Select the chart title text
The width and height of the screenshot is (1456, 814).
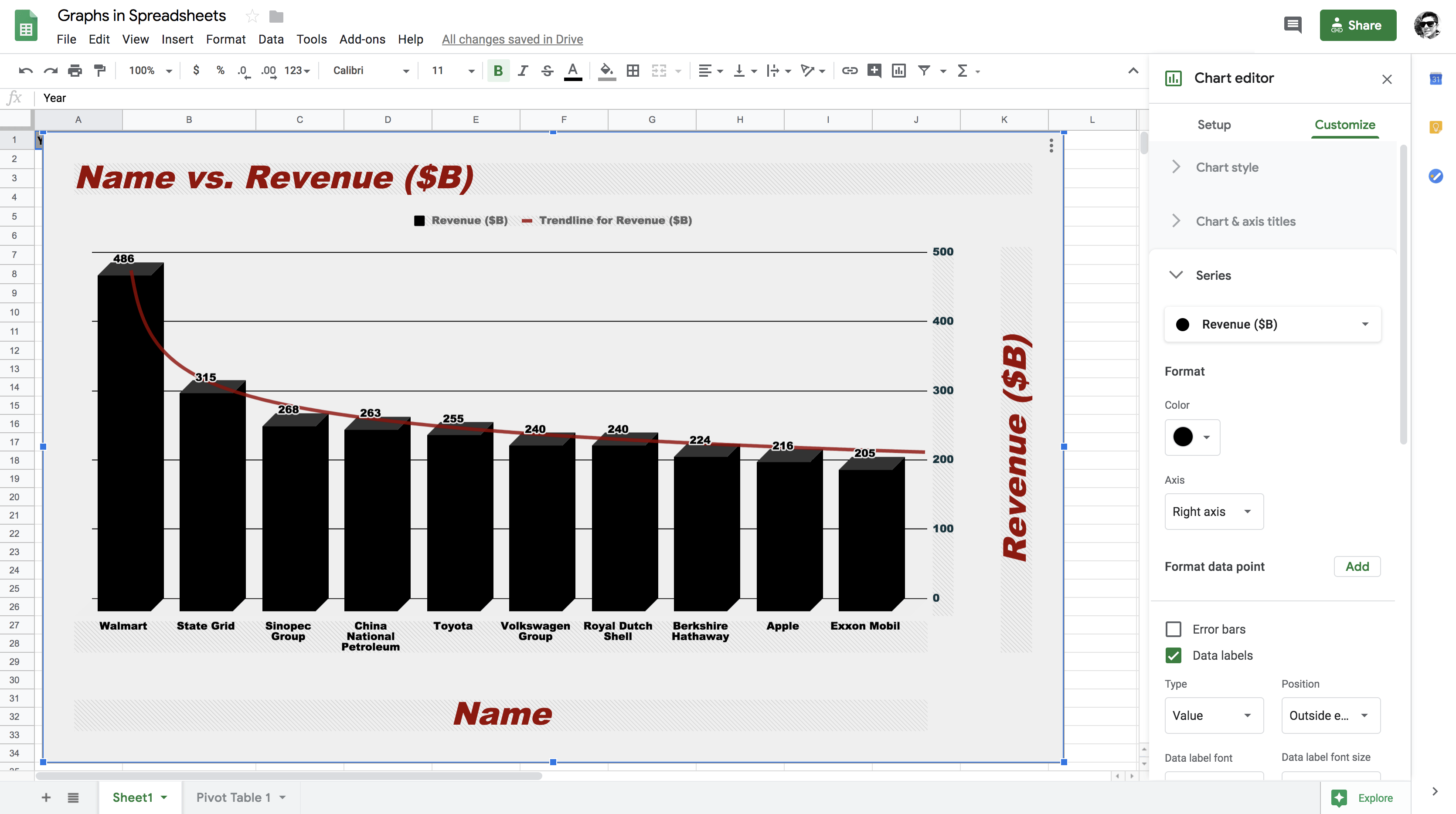(275, 178)
